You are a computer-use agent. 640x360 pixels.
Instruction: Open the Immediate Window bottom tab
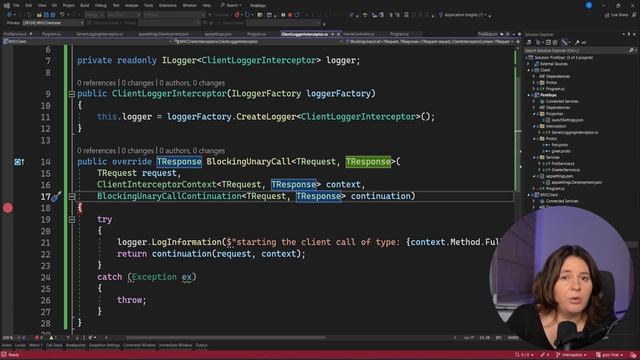(176, 345)
